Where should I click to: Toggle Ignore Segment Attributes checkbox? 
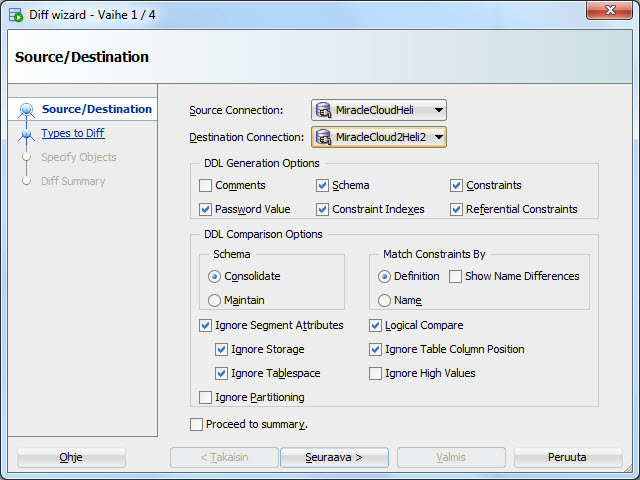[x=205, y=325]
